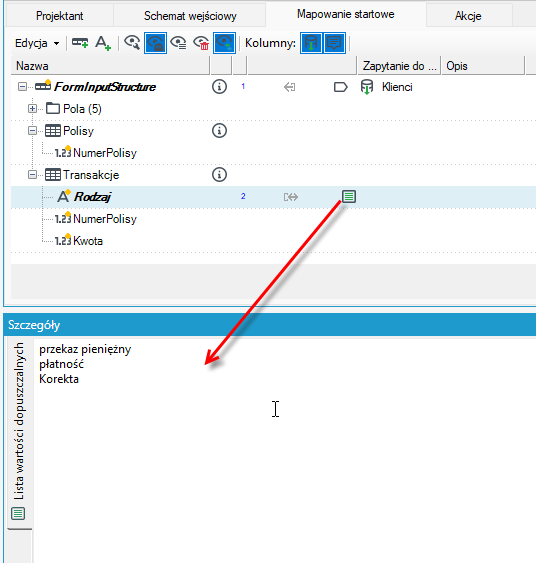Toggle the highlighted eye with lock visibility button

[x=155, y=43]
